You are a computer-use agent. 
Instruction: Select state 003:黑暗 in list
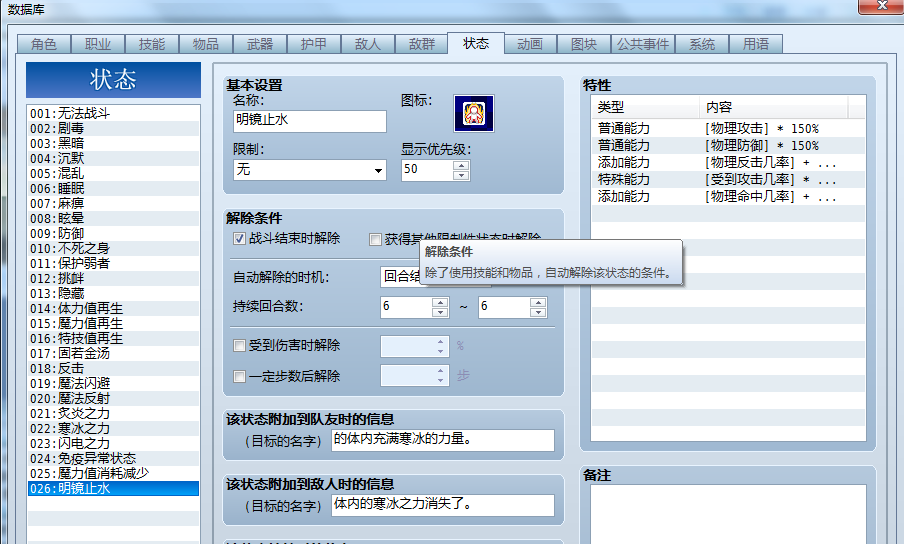click(x=114, y=143)
